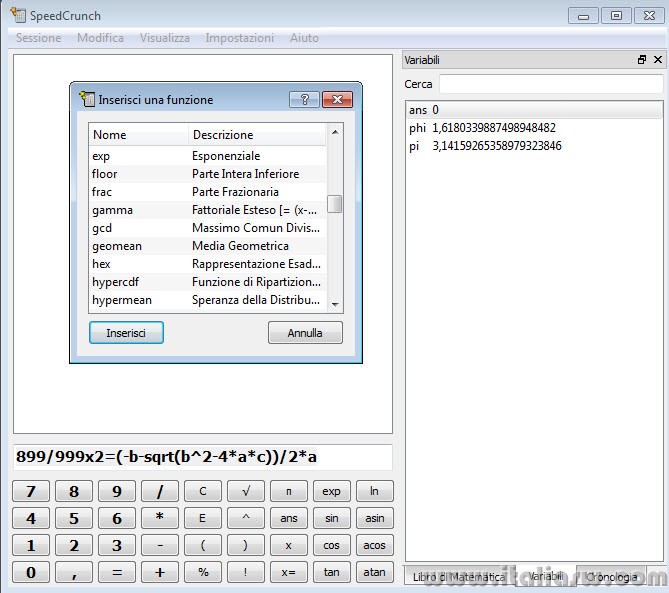Click the open parenthesis keypad button

tap(203, 545)
